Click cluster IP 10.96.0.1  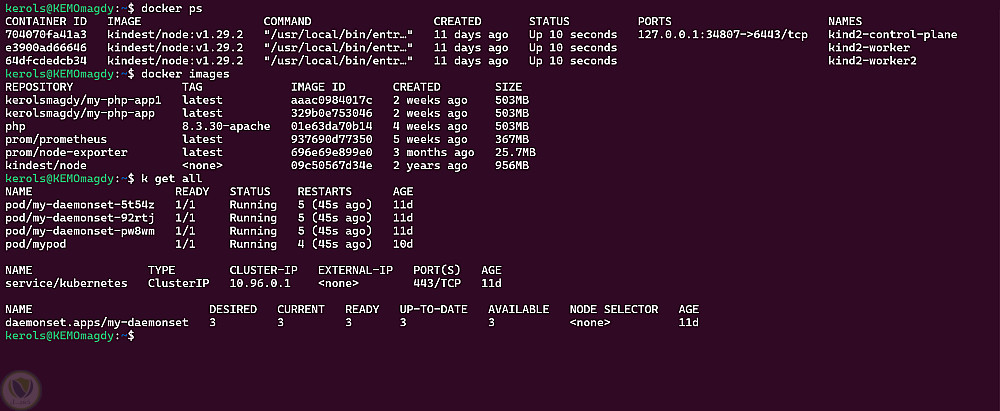point(260,283)
